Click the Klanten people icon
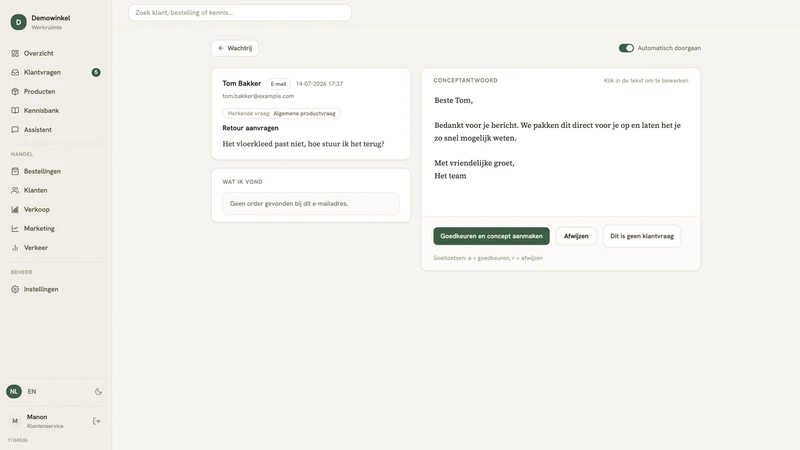 (x=15, y=190)
